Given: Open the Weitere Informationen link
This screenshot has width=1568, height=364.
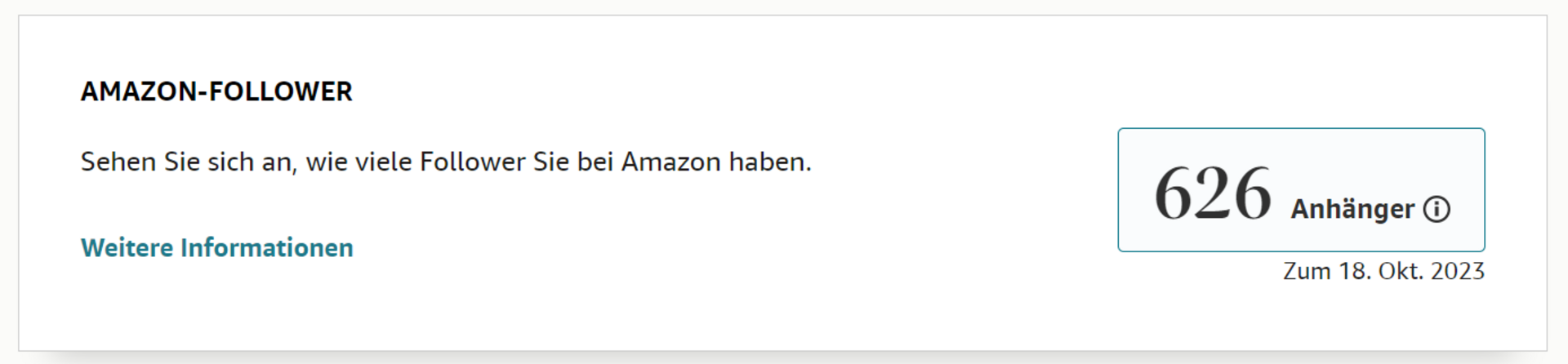Looking at the screenshot, I should point(217,247).
